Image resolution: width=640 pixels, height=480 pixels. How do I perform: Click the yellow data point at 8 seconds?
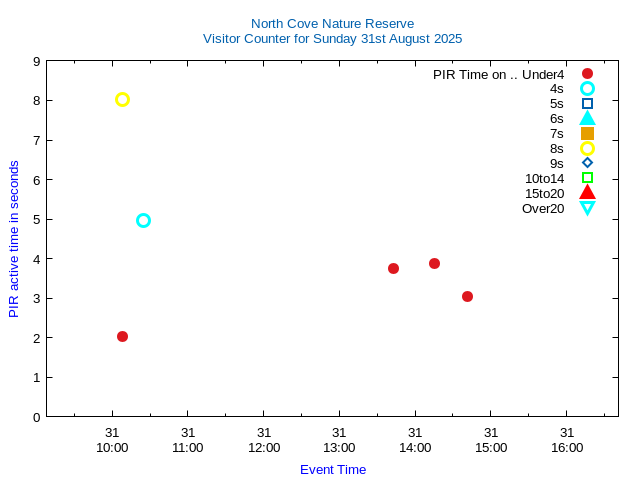pos(122,99)
